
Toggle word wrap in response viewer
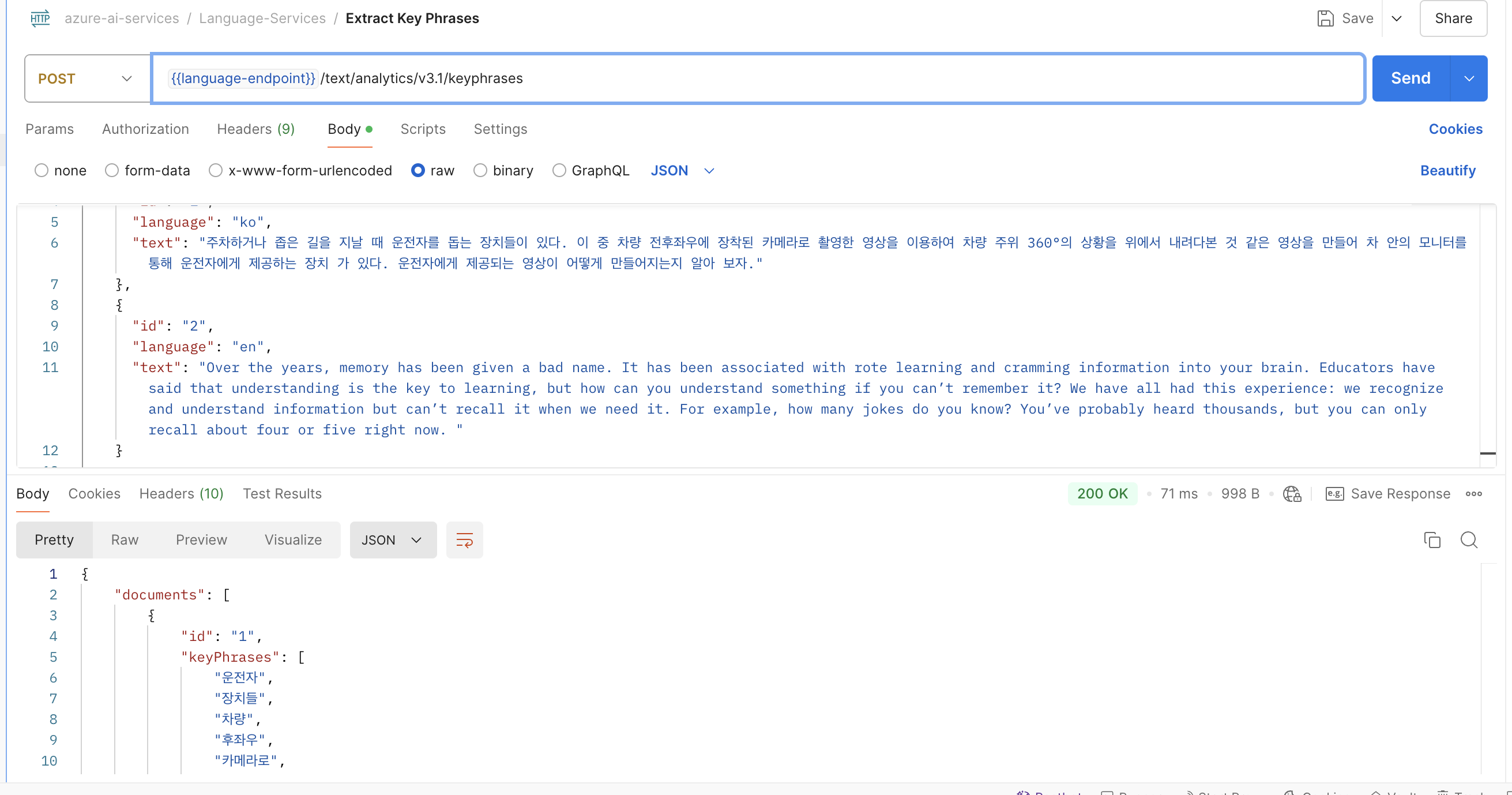pyautogui.click(x=464, y=539)
